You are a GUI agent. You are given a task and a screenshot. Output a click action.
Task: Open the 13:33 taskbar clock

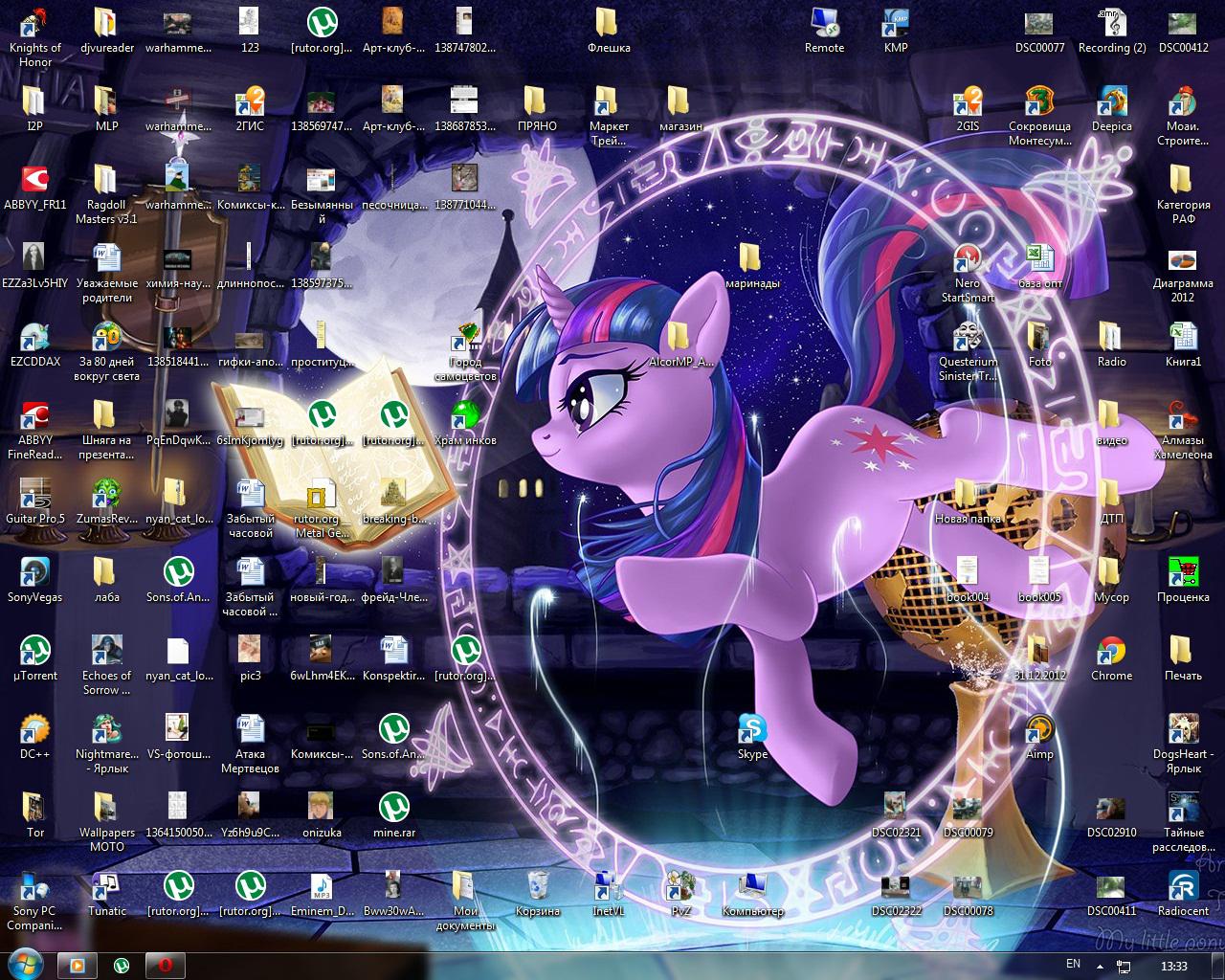(1173, 966)
